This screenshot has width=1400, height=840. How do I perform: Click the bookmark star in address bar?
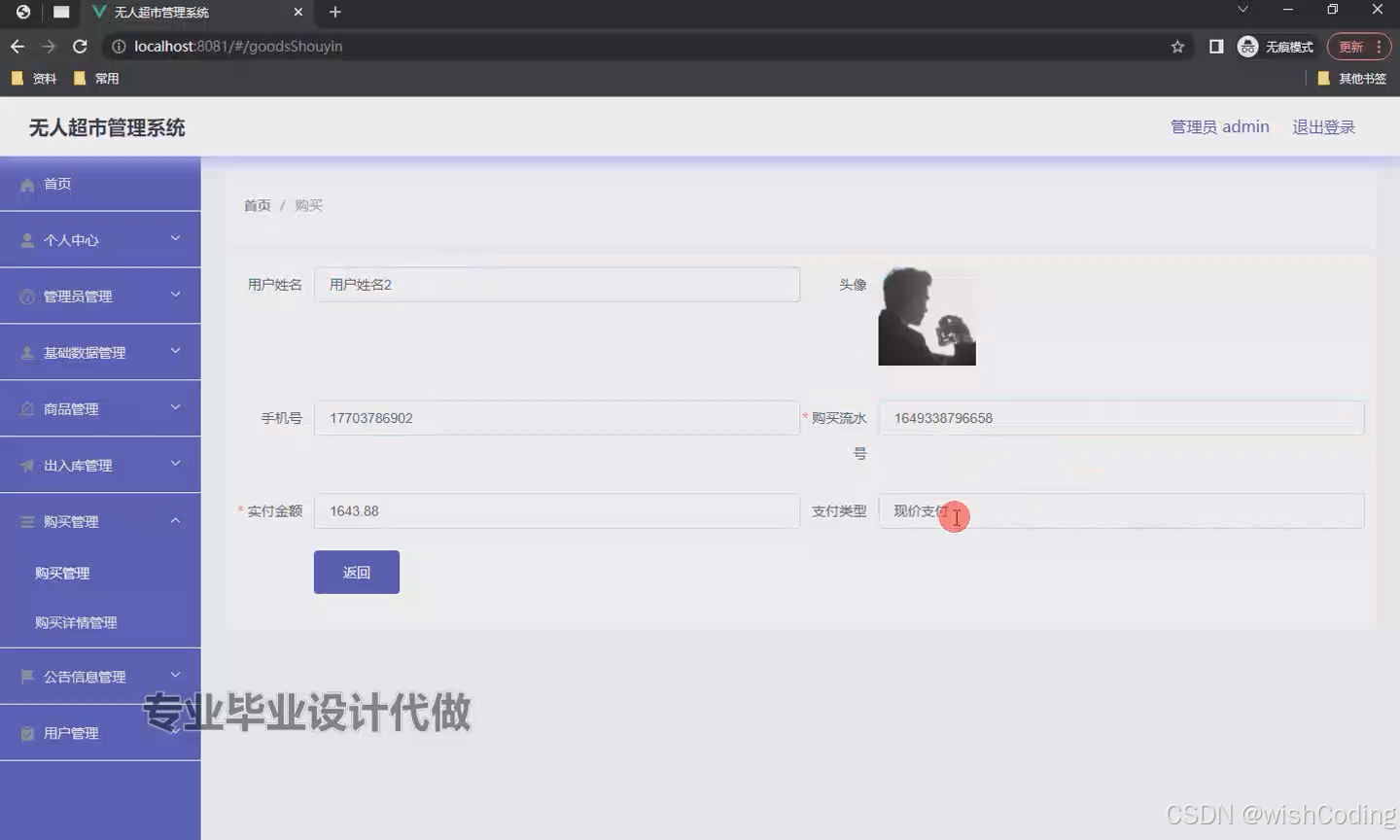[x=1177, y=46]
